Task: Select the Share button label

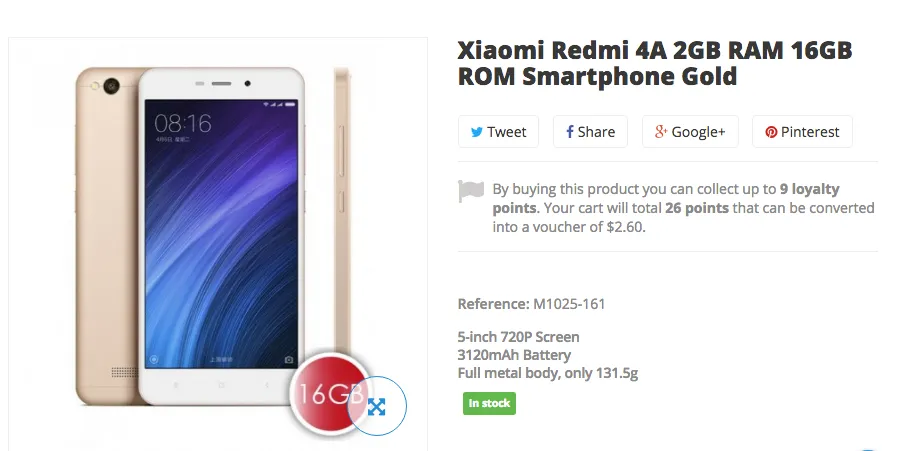Action: click(x=596, y=132)
